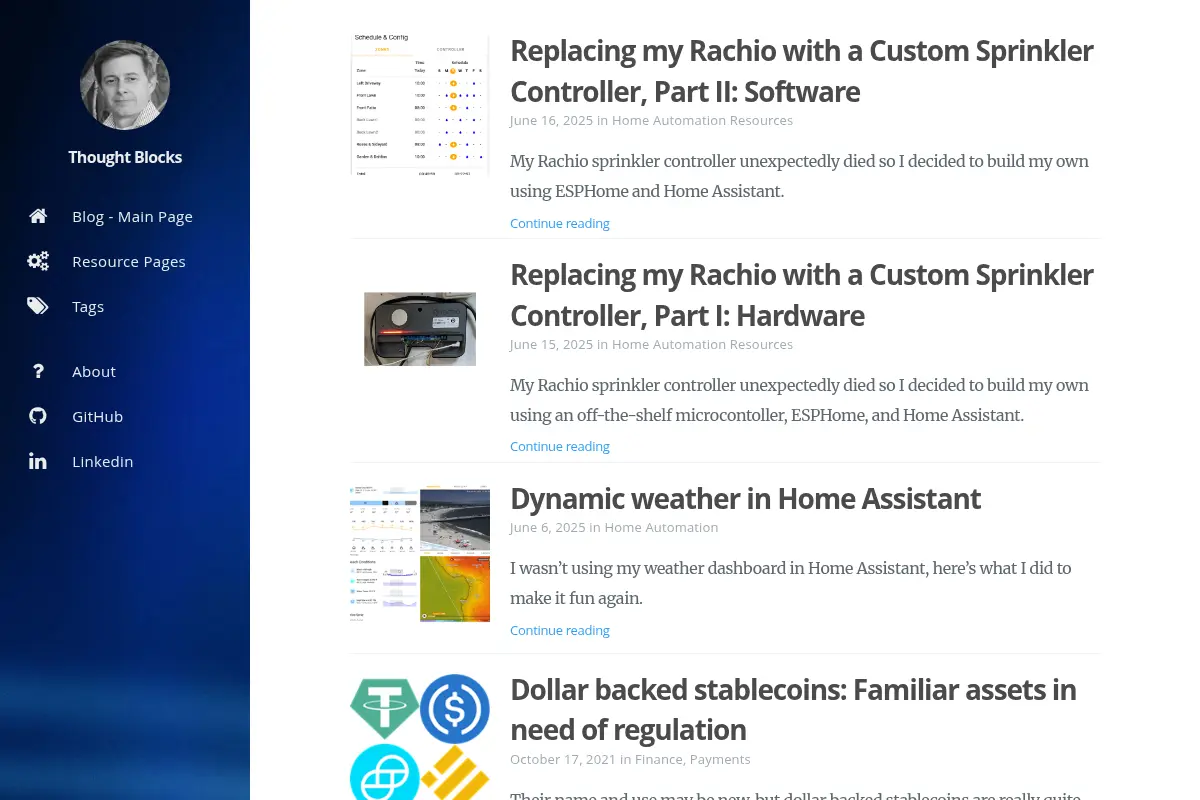Click the excerpt mentioning off-the-shelf microcontoller
The width and height of the screenshot is (1200, 800).
click(799, 400)
